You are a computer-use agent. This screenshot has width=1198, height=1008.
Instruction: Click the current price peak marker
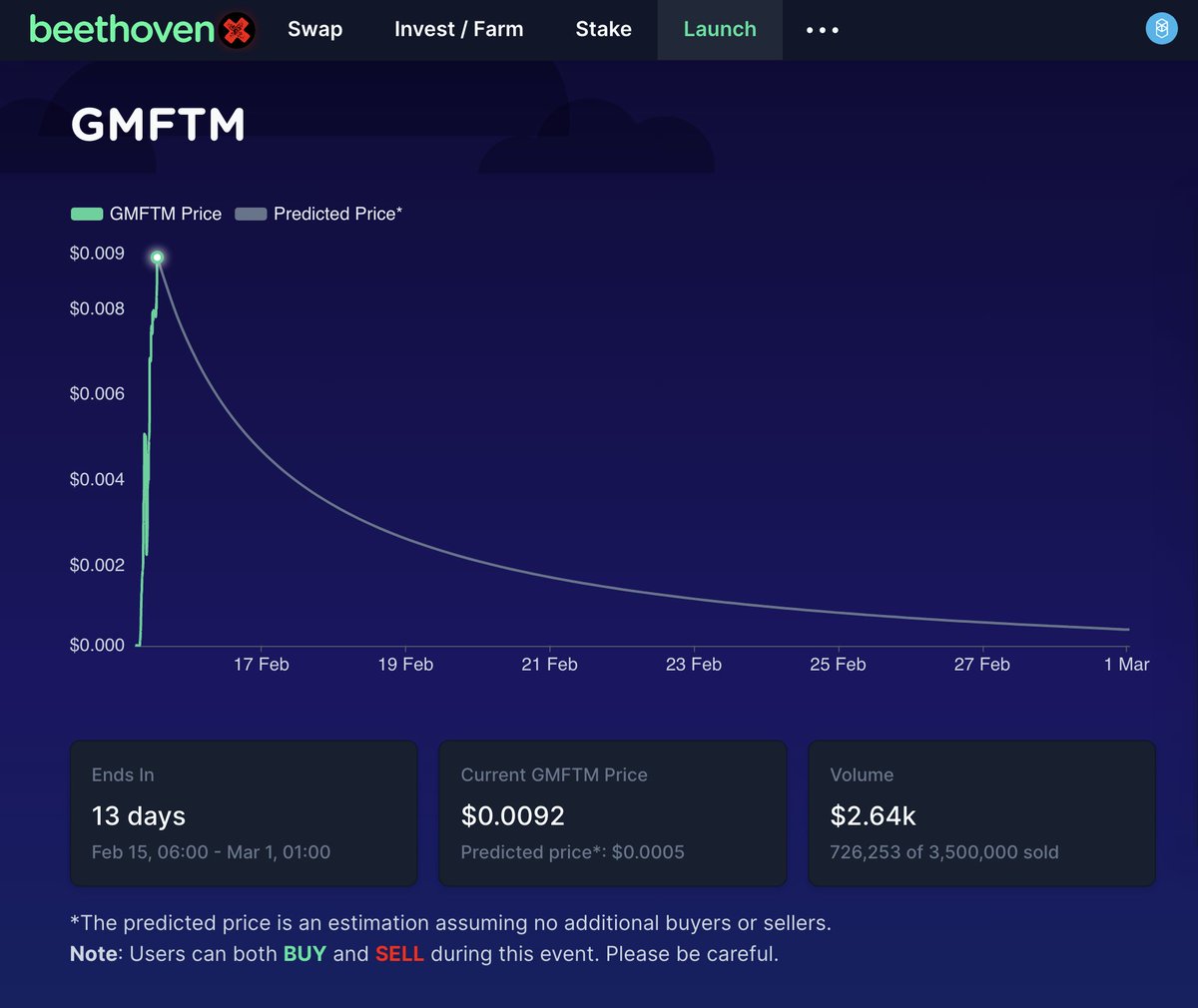(157, 257)
